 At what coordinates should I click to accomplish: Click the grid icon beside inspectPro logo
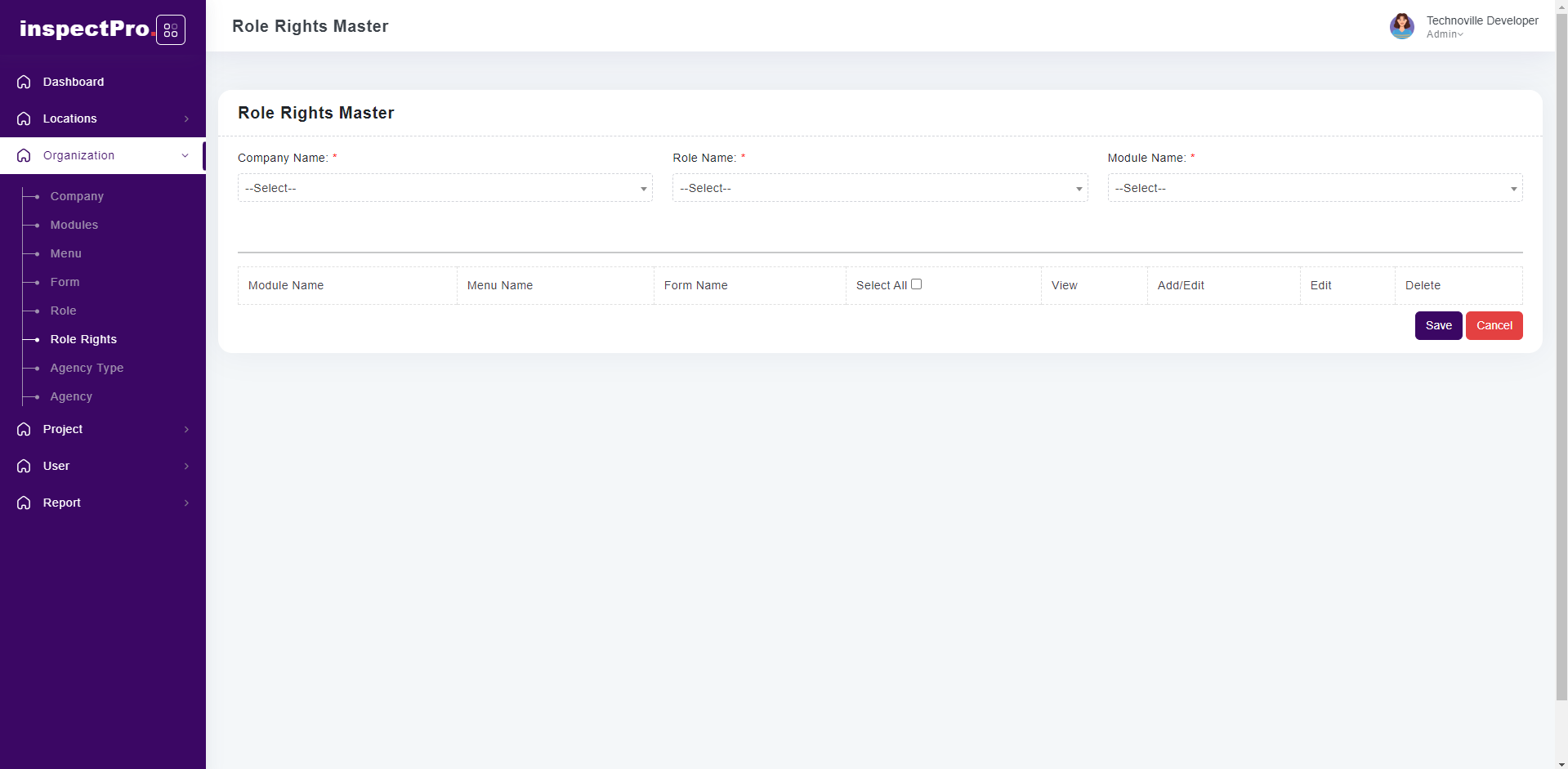pyautogui.click(x=170, y=30)
